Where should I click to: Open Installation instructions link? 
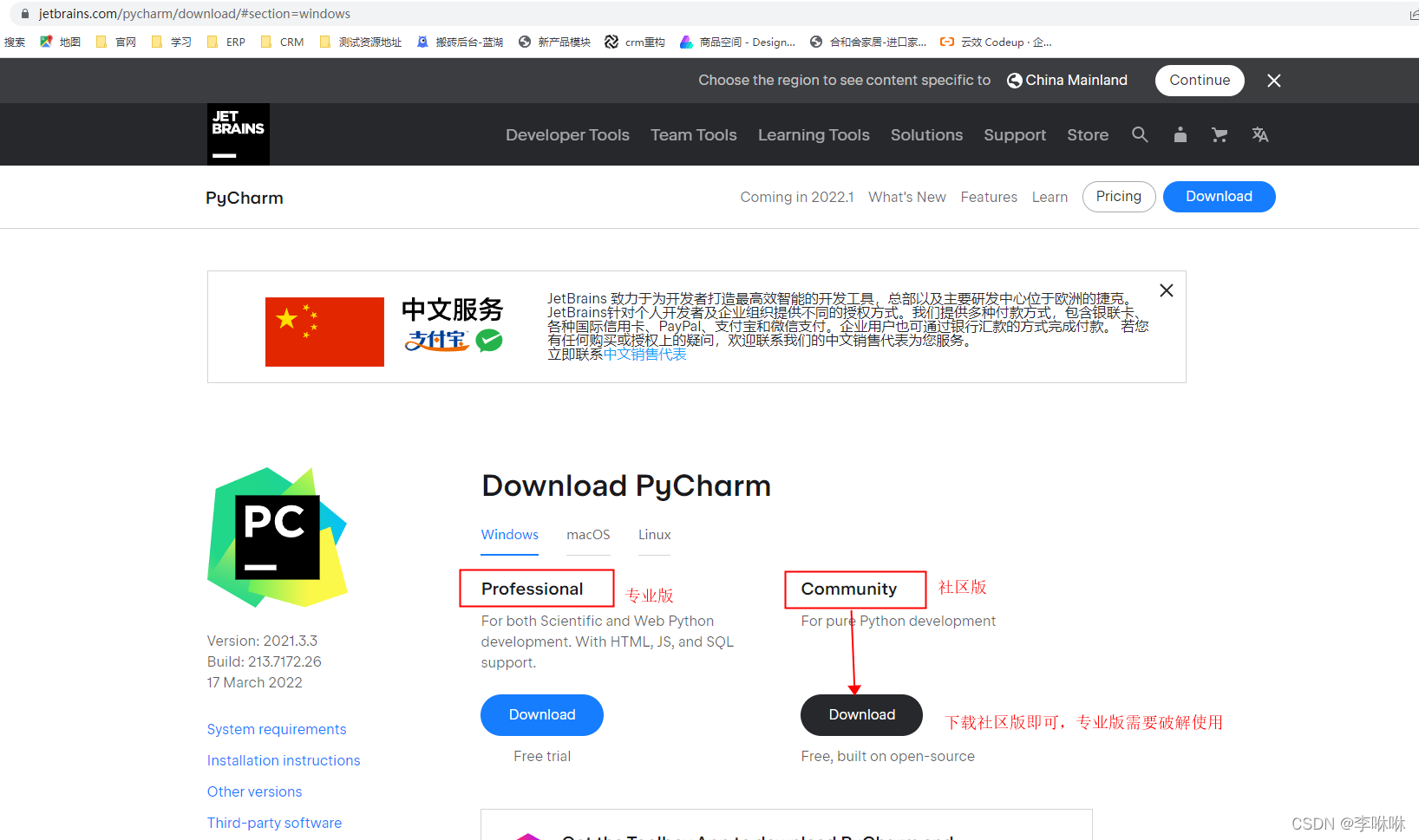(x=284, y=761)
